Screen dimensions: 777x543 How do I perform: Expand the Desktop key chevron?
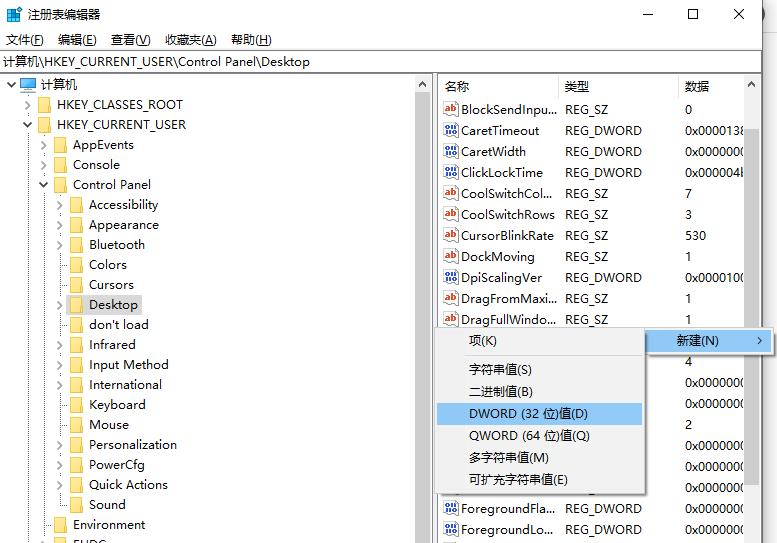coord(60,305)
